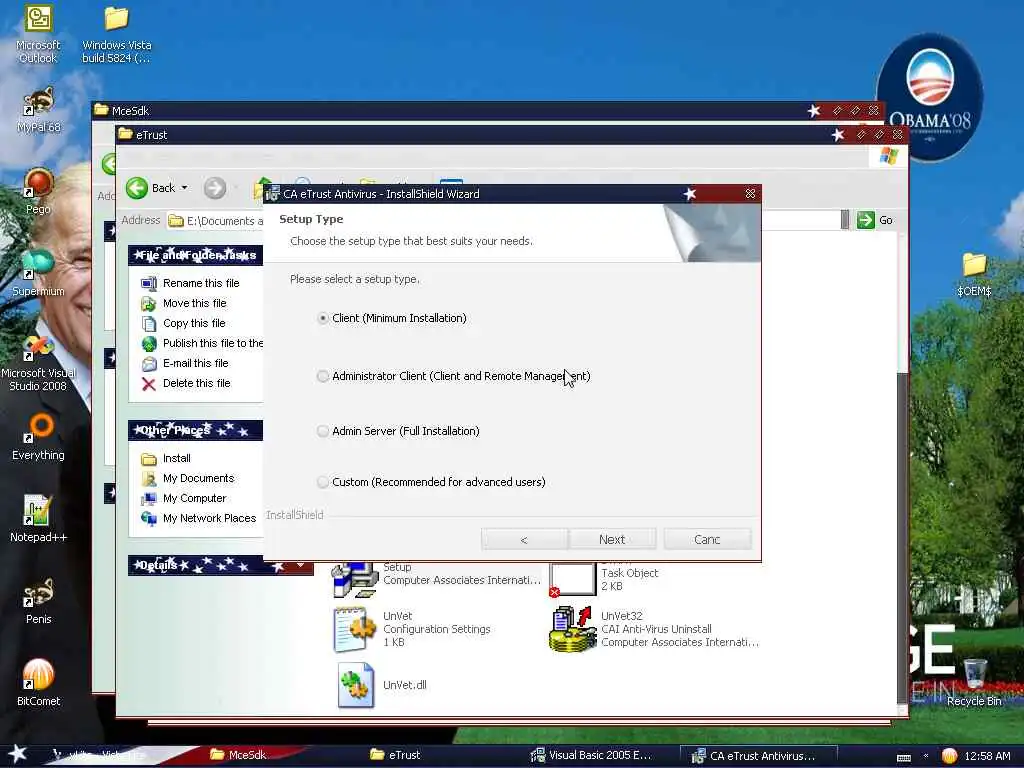
Task: Open My Network Places link
Action: 210,518
